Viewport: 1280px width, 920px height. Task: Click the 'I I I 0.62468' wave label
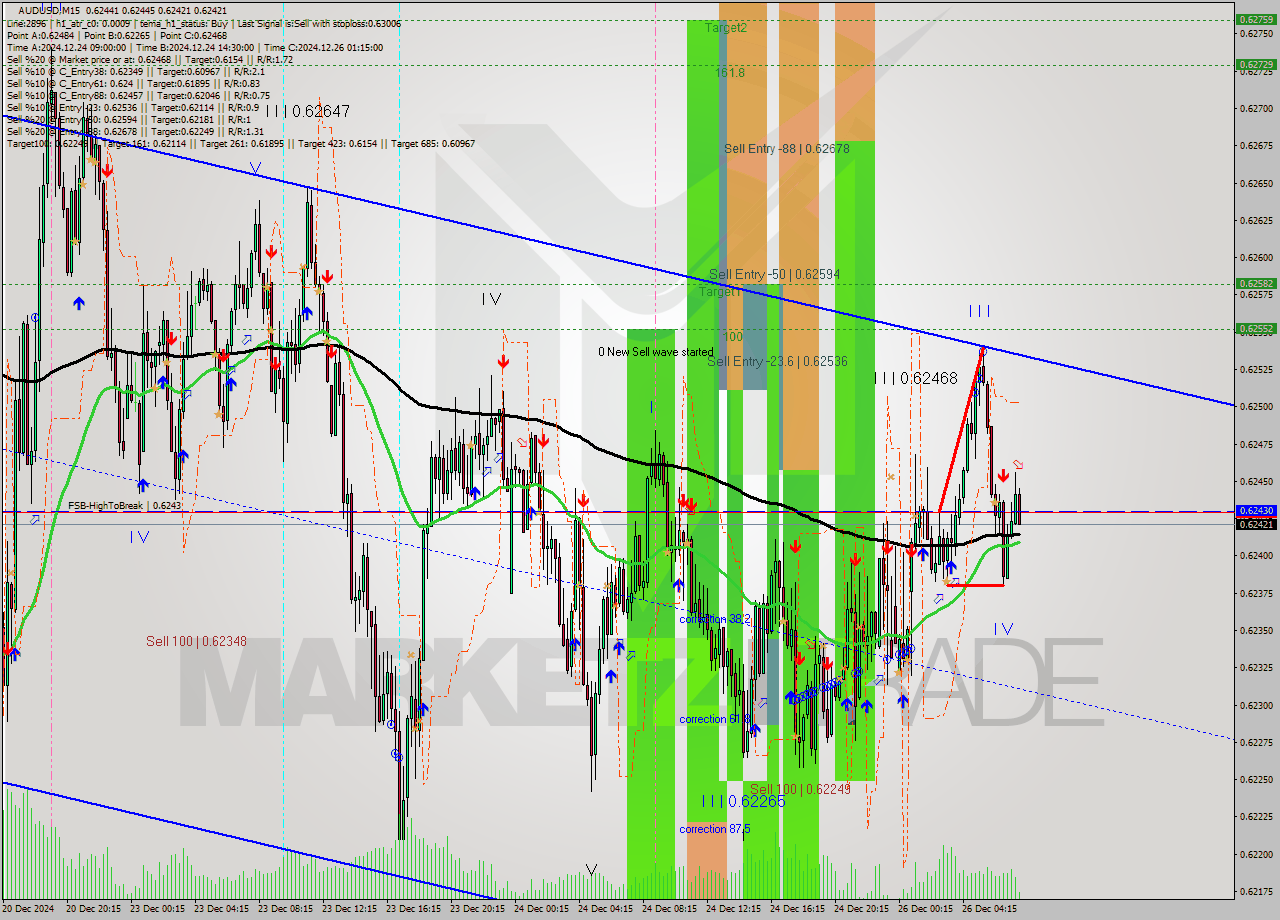coord(916,378)
